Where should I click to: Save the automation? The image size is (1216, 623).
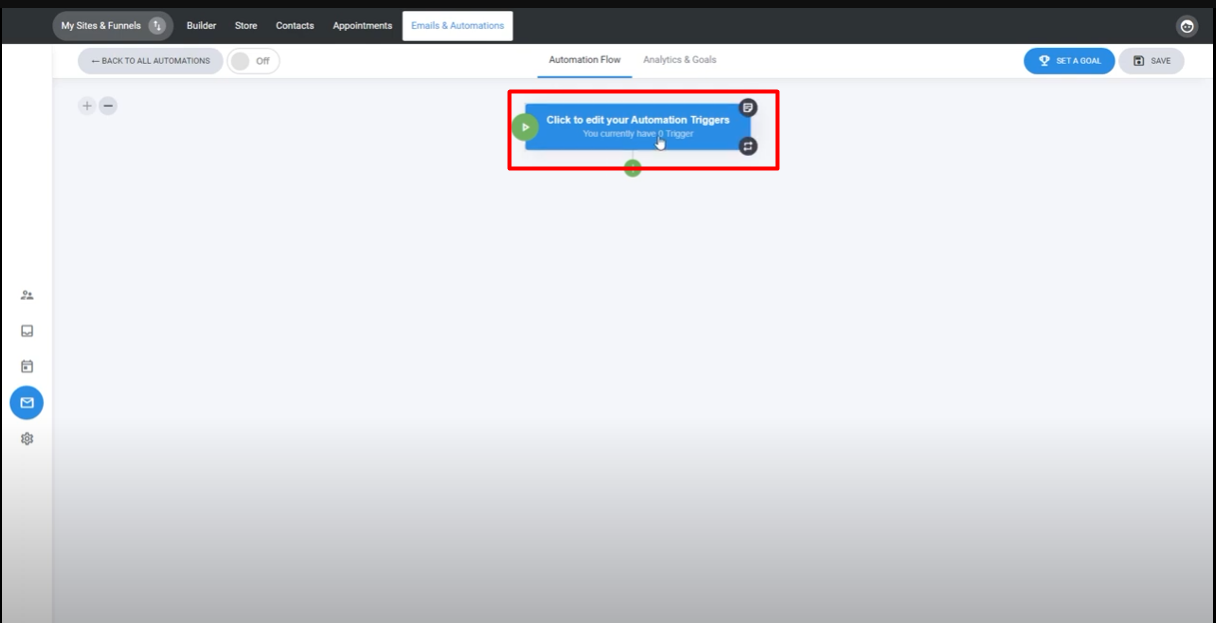pyautogui.click(x=1151, y=61)
